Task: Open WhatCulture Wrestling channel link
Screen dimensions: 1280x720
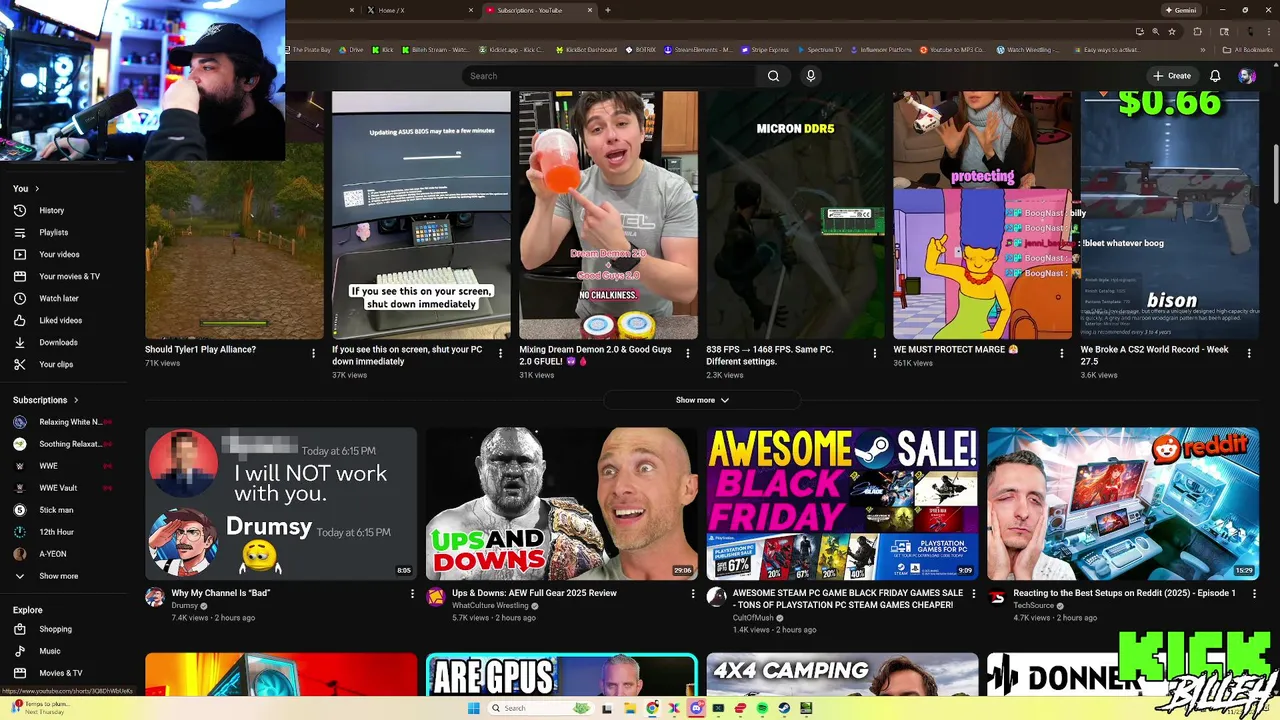Action: pos(490,606)
